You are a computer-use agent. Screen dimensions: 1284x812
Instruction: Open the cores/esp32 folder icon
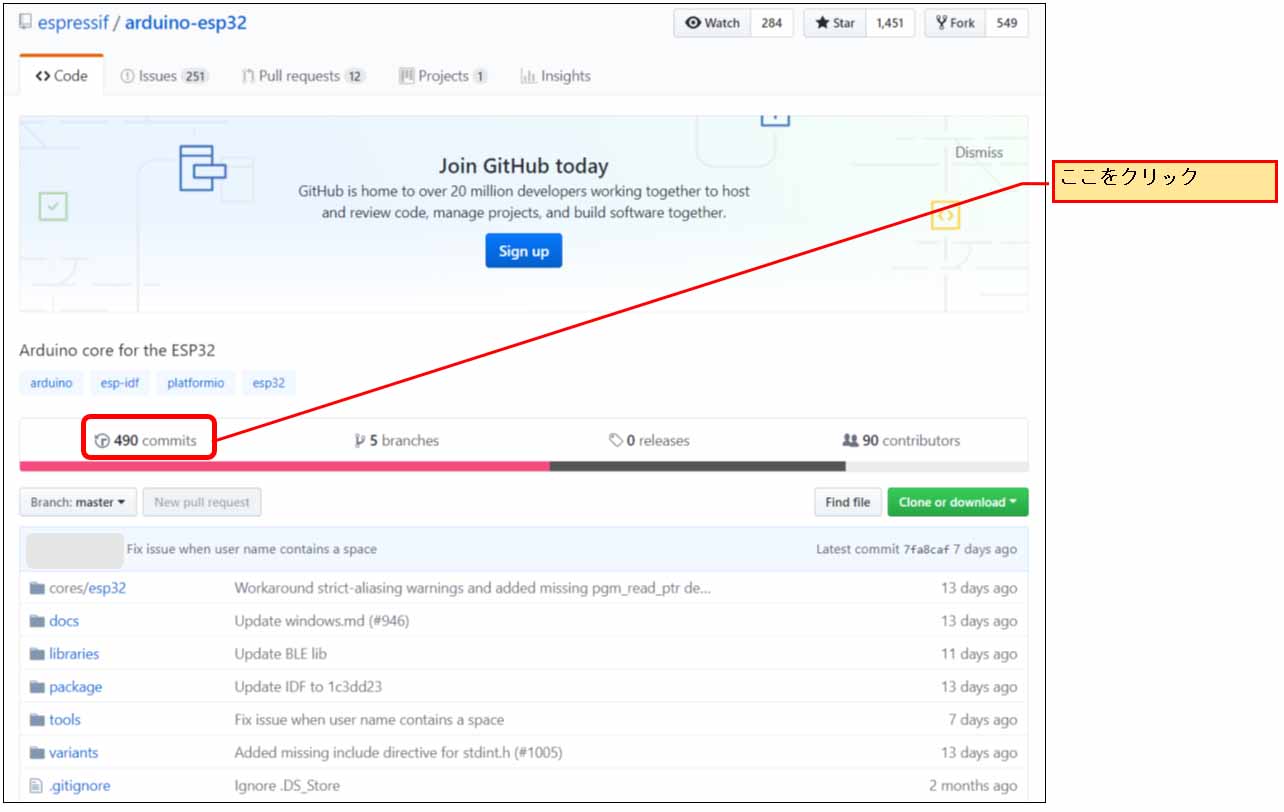pos(37,588)
